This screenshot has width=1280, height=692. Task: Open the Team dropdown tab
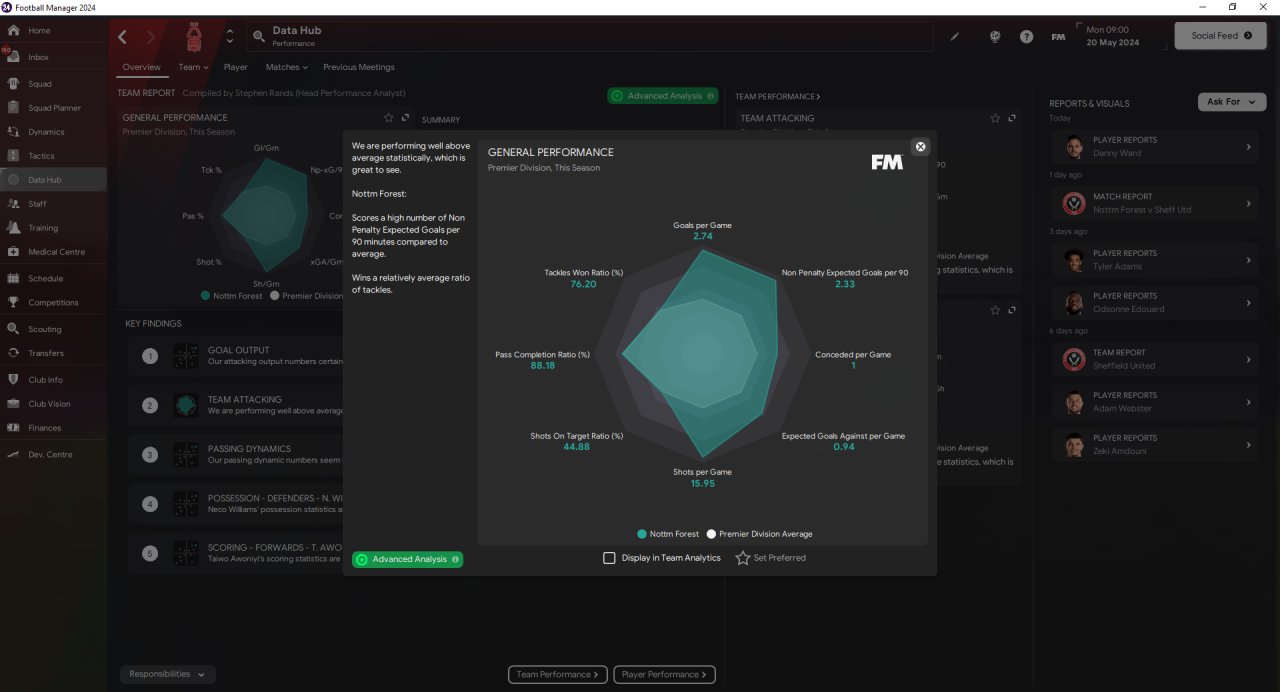click(x=194, y=67)
